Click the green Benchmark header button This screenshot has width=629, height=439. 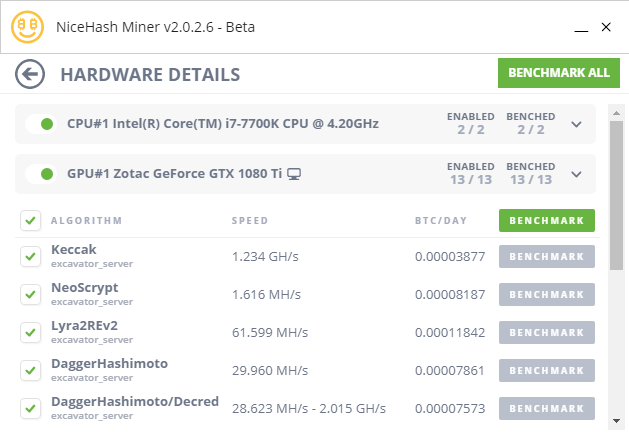[x=546, y=220]
